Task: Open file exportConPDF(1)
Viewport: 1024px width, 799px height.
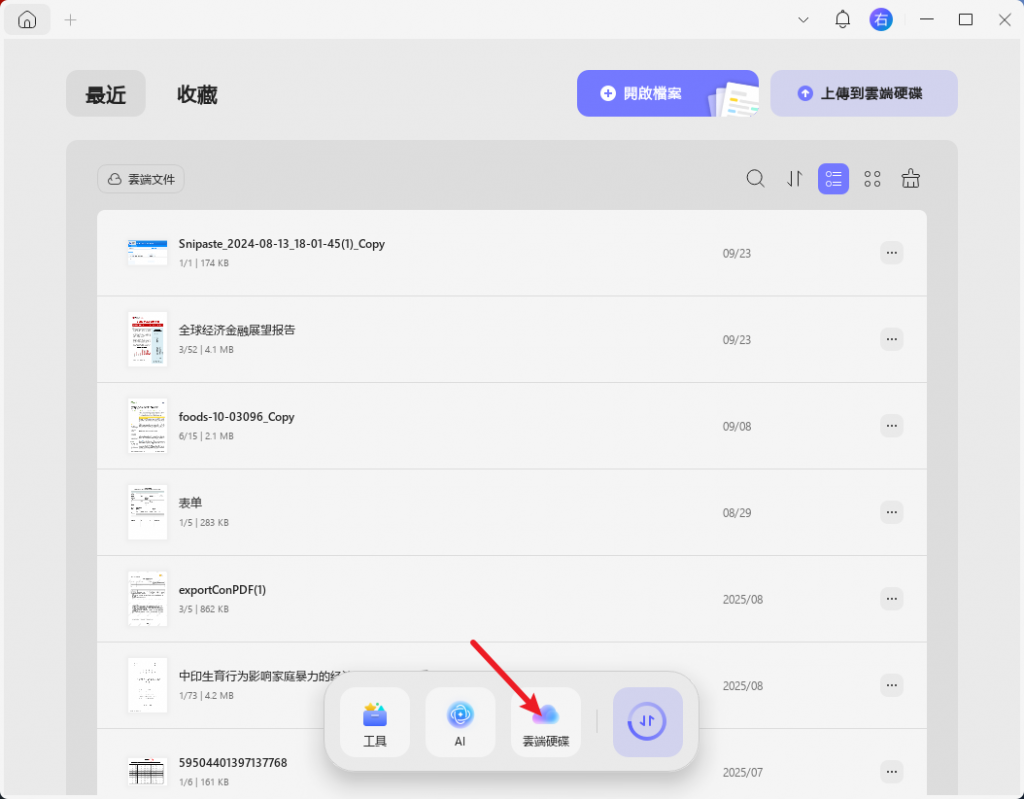Action: [x=222, y=590]
